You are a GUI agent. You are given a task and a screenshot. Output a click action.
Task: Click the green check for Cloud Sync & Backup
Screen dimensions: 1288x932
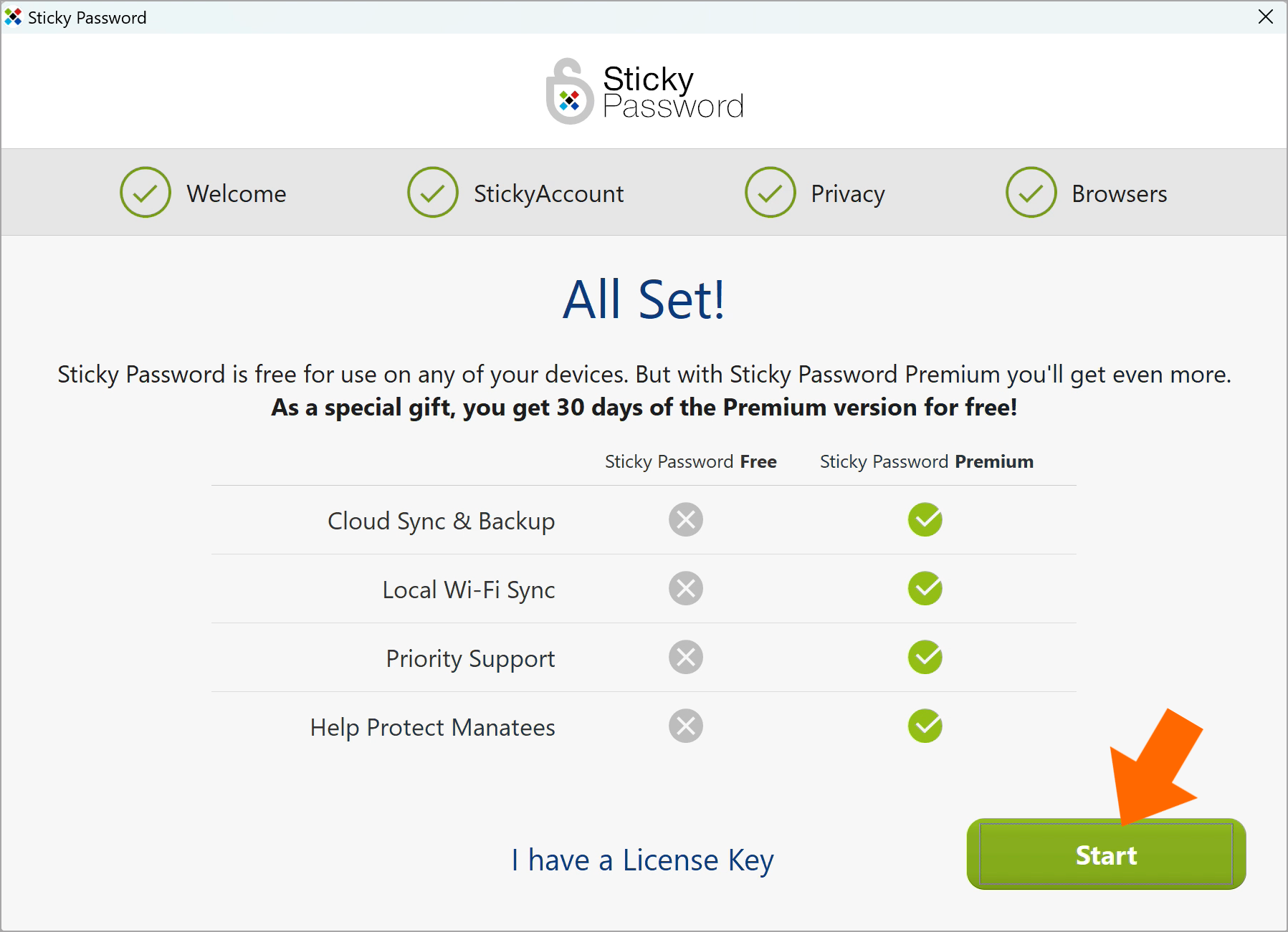925,519
